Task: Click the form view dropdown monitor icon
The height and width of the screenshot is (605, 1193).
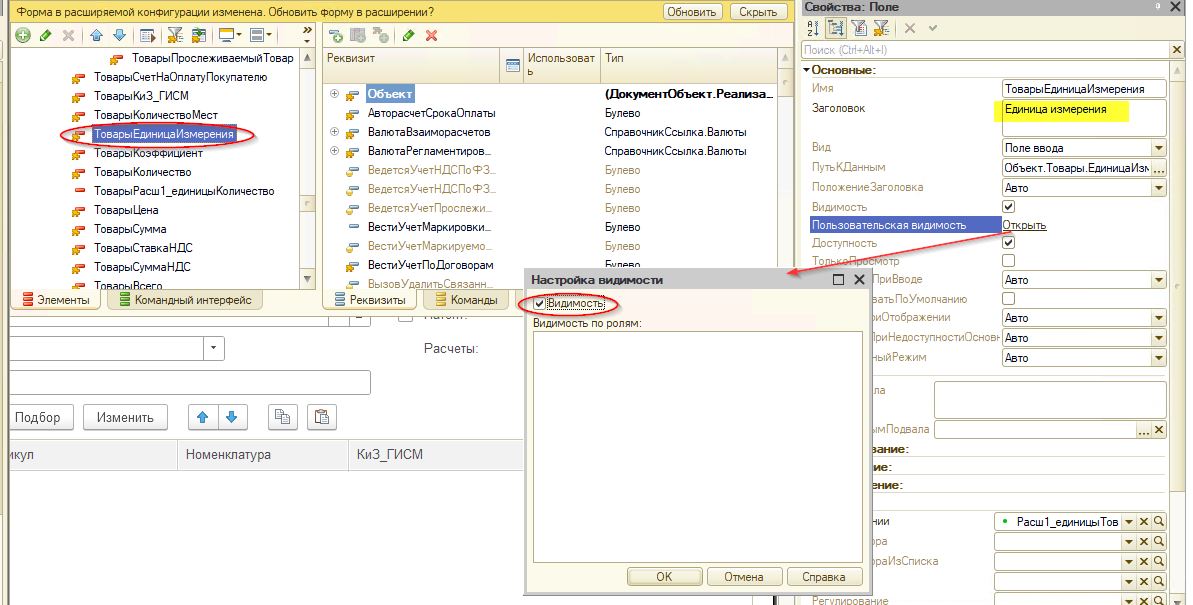Action: (229, 36)
